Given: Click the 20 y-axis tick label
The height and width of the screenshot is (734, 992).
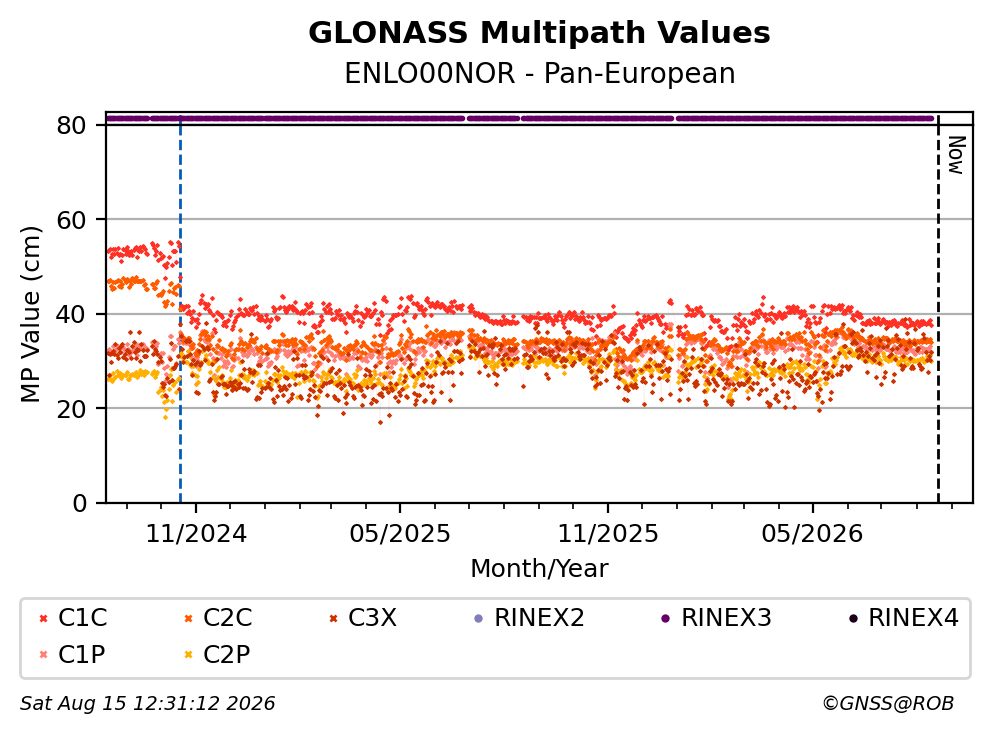Looking at the screenshot, I should coord(71,408).
